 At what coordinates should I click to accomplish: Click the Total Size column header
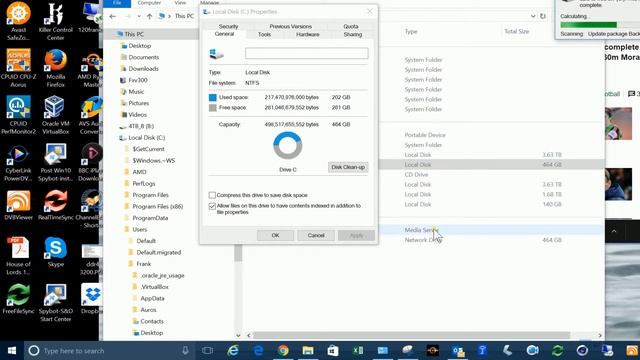pyautogui.click(x=517, y=31)
